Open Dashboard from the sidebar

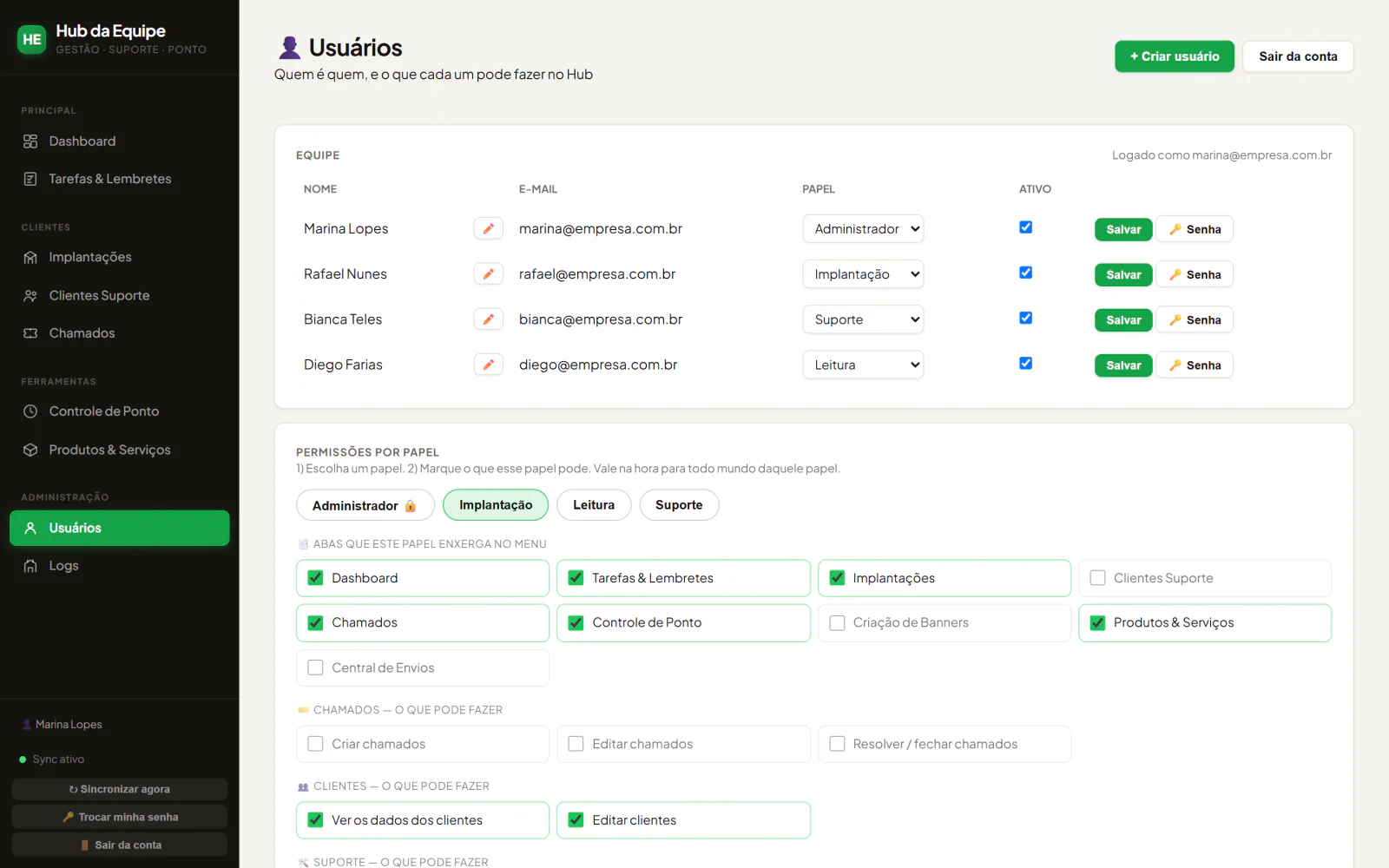[x=119, y=141]
